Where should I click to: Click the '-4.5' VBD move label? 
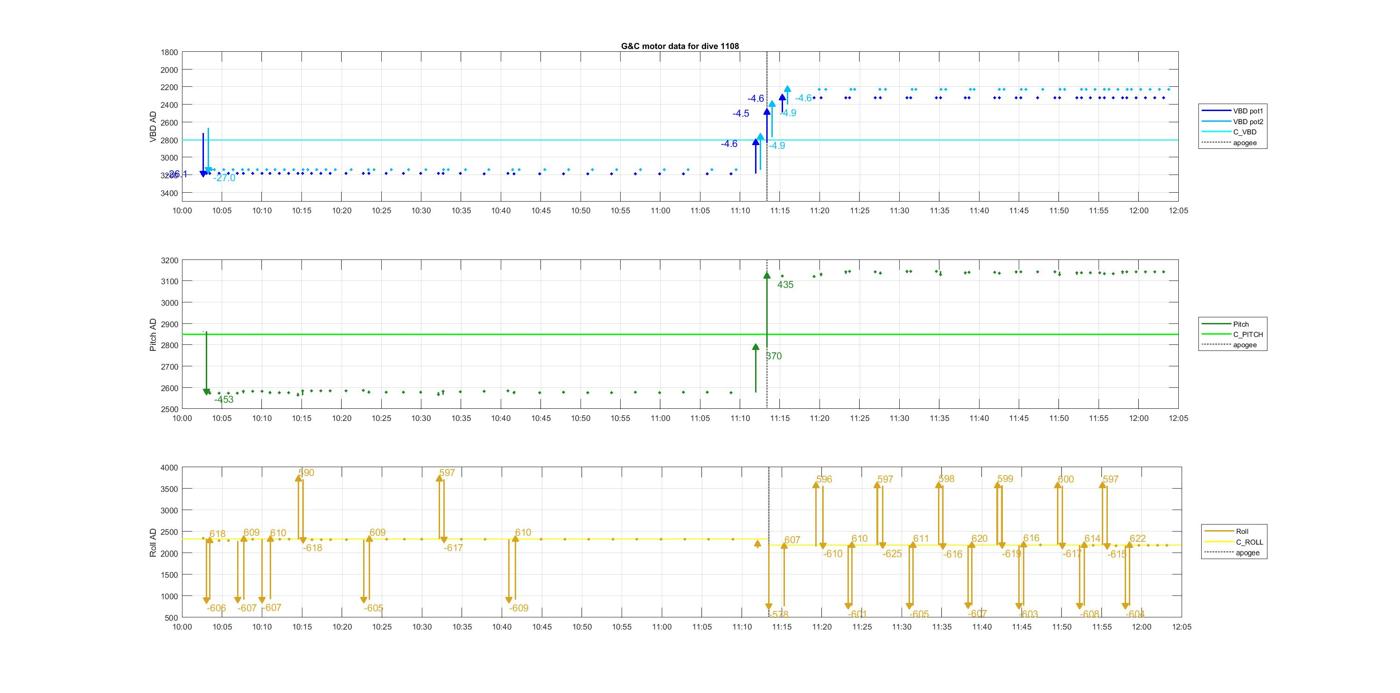pyautogui.click(x=740, y=114)
